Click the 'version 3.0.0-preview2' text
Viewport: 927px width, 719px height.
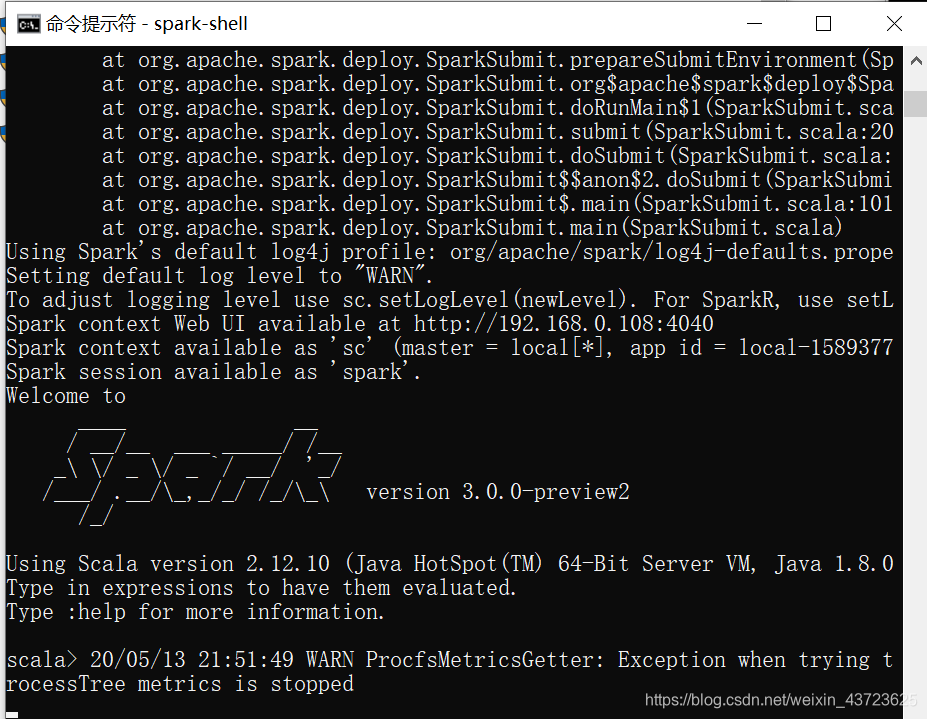tap(498, 492)
